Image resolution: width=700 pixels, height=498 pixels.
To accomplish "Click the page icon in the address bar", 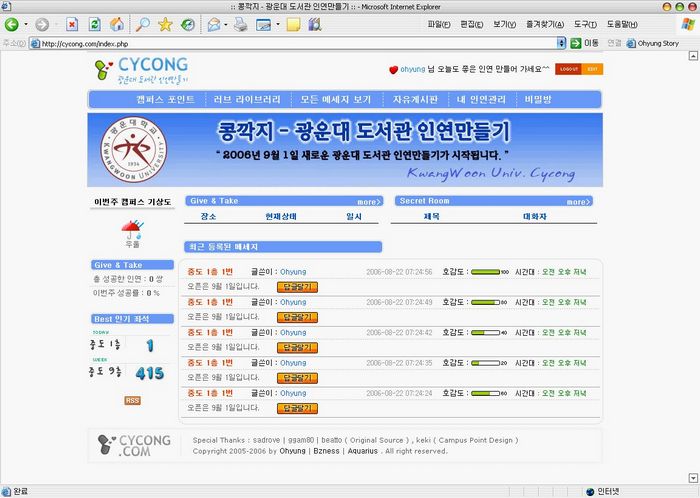I will point(35,44).
